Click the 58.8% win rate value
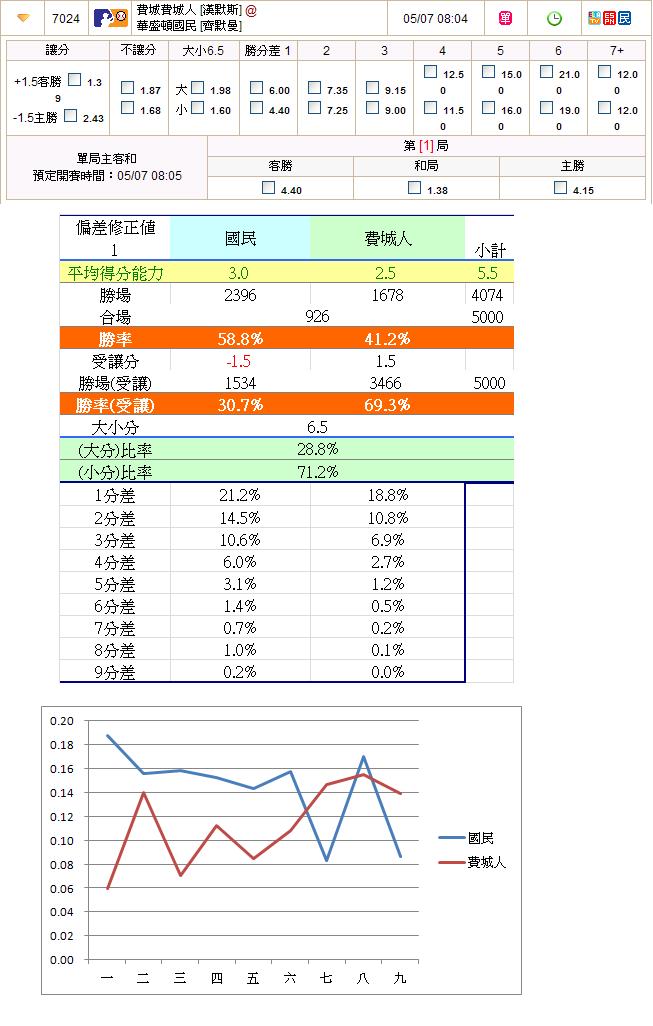This screenshot has width=653, height=1026. [x=240, y=339]
